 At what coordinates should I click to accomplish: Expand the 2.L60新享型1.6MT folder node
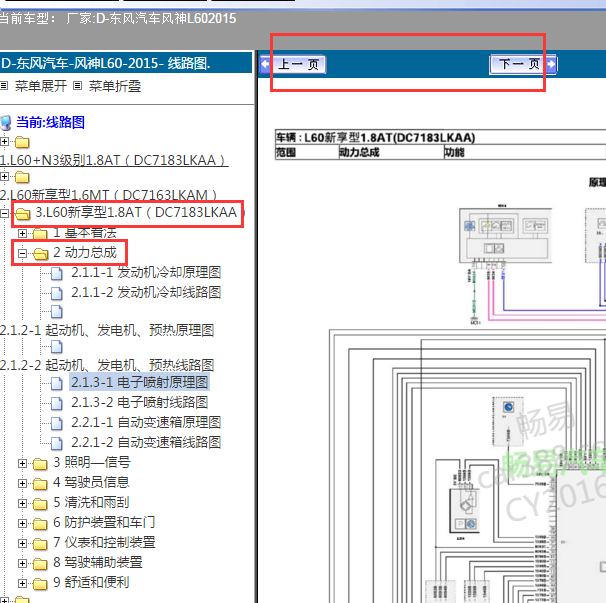point(4,177)
